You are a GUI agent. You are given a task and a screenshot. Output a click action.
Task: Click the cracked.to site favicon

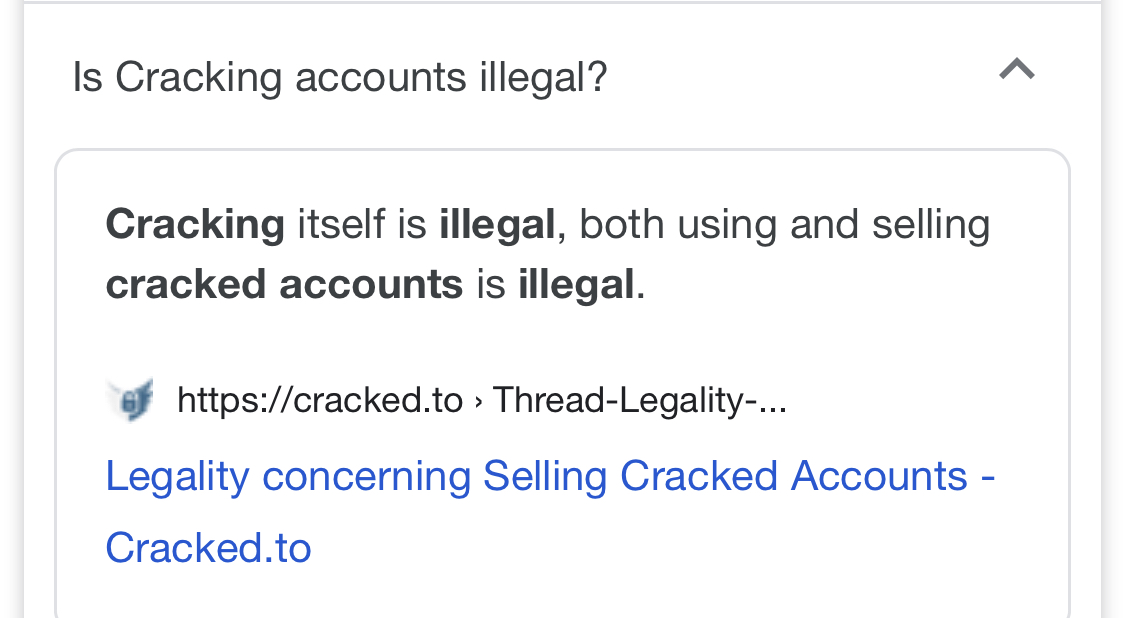point(131,399)
